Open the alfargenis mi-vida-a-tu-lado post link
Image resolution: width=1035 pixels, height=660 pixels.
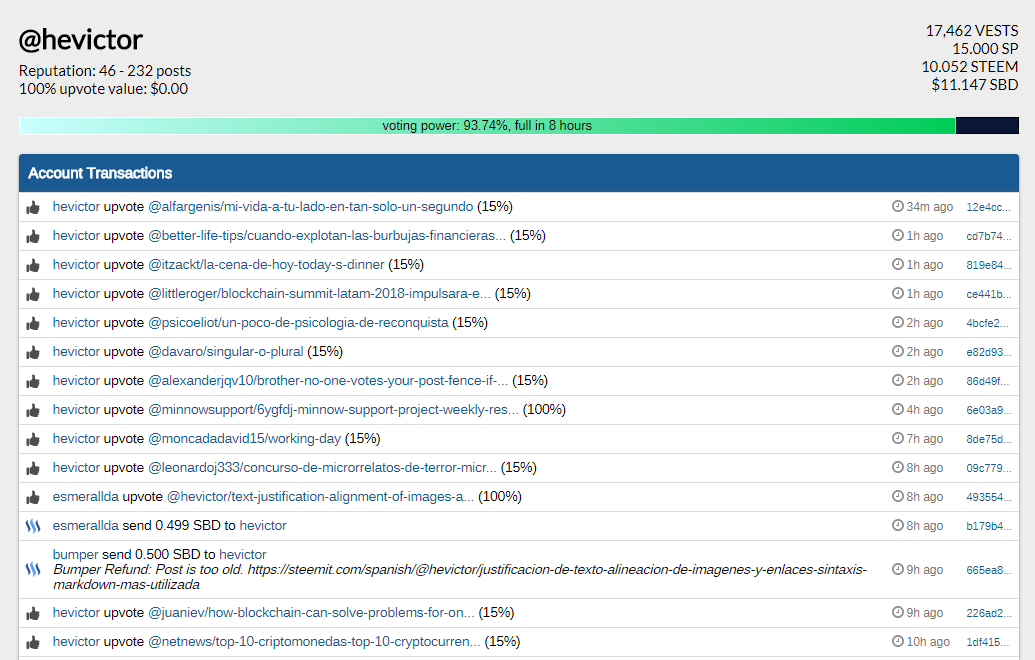[x=310, y=207]
